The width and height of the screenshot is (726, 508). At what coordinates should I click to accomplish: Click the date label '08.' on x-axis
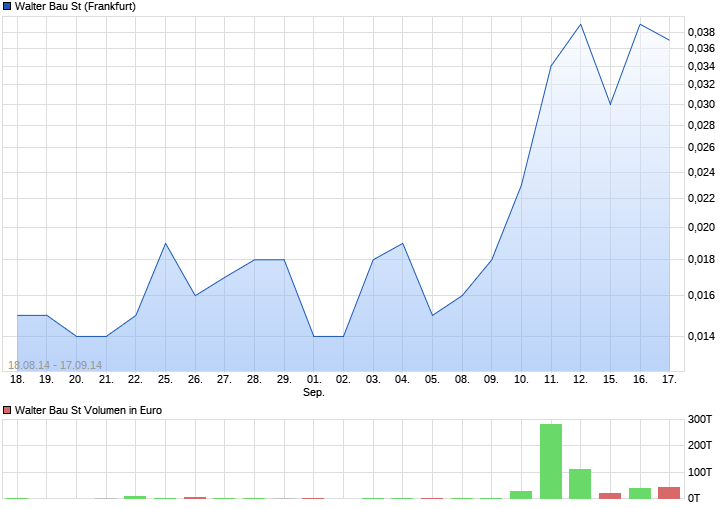[462, 379]
